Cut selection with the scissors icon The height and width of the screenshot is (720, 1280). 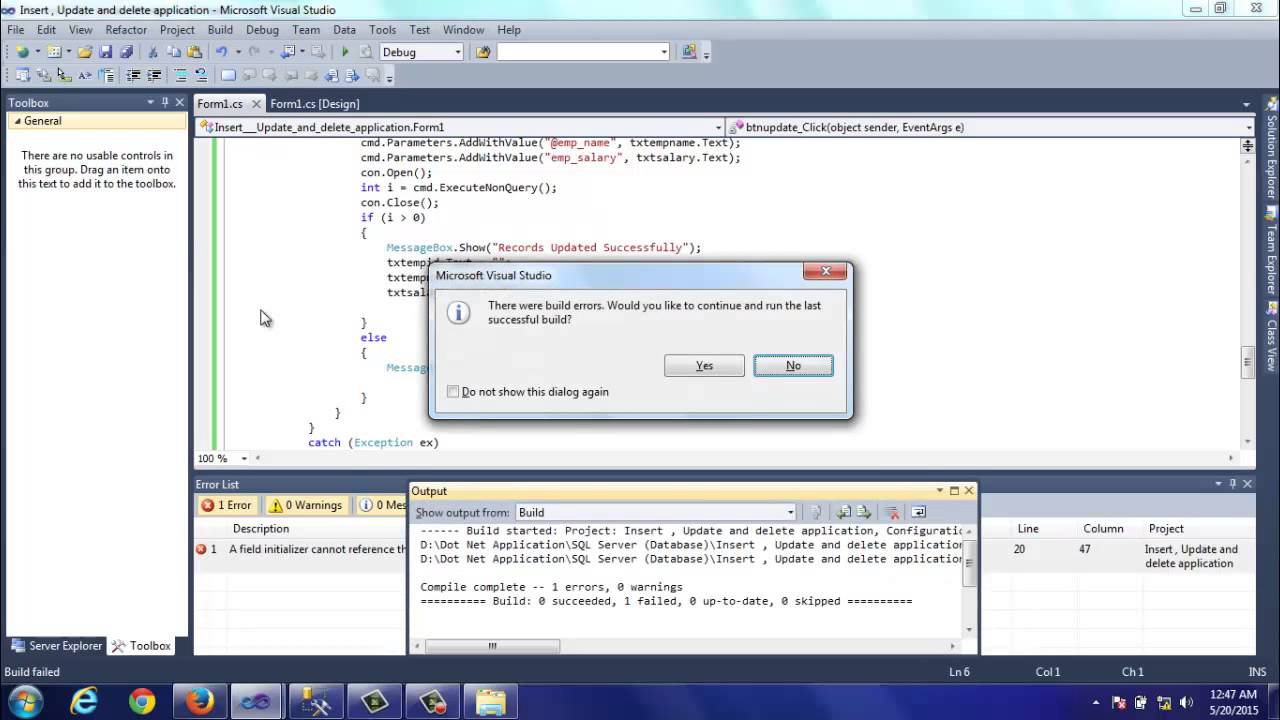153,52
